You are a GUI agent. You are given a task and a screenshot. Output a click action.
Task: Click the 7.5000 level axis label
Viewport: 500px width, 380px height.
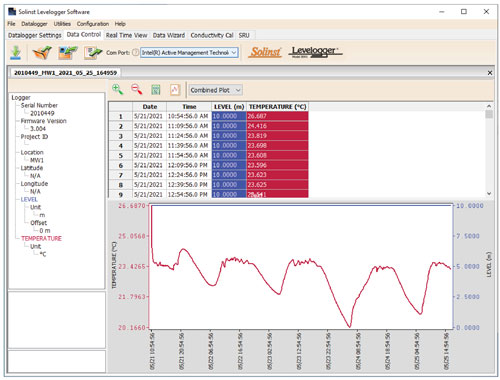(x=468, y=236)
